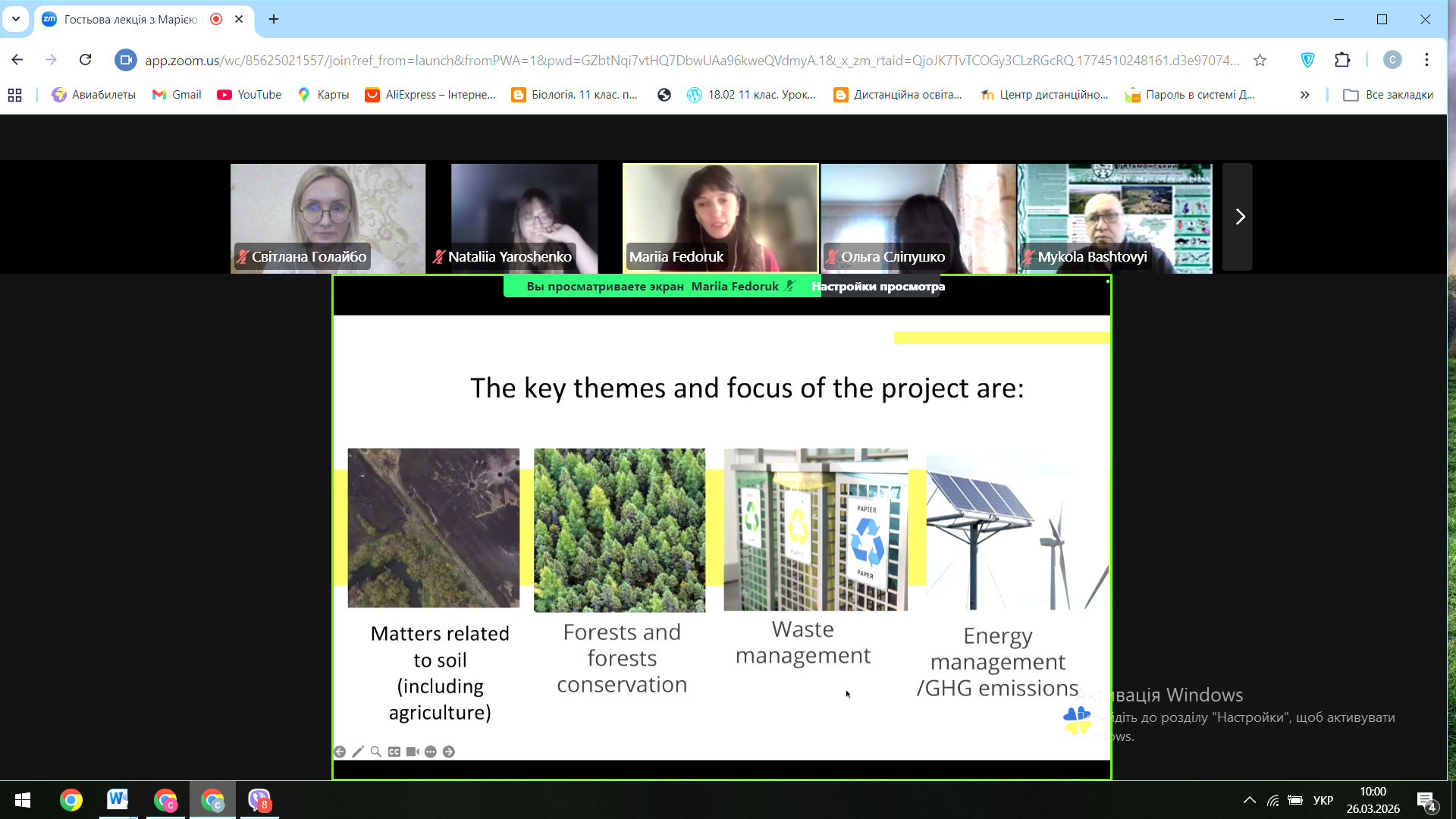This screenshot has height=819, width=1456.
Task: Click the next slide arrow icon
Action: coord(449,752)
